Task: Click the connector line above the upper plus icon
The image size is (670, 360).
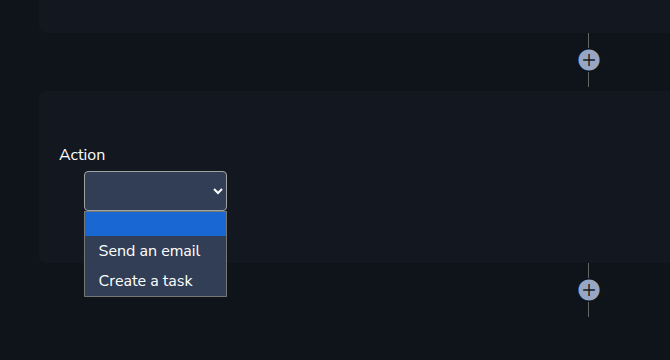Action: [x=588, y=41]
